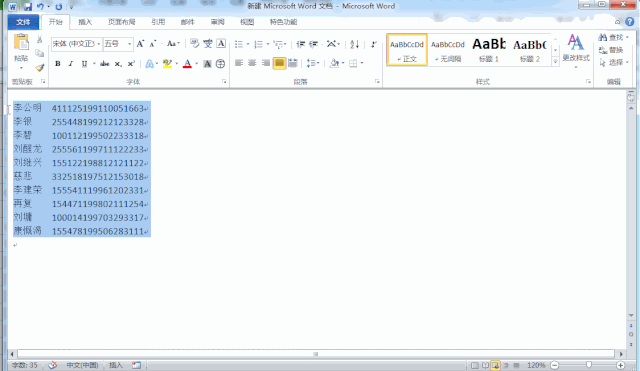Viewport: 640px width, 371px height.
Task: Align text left
Action: [239, 63]
